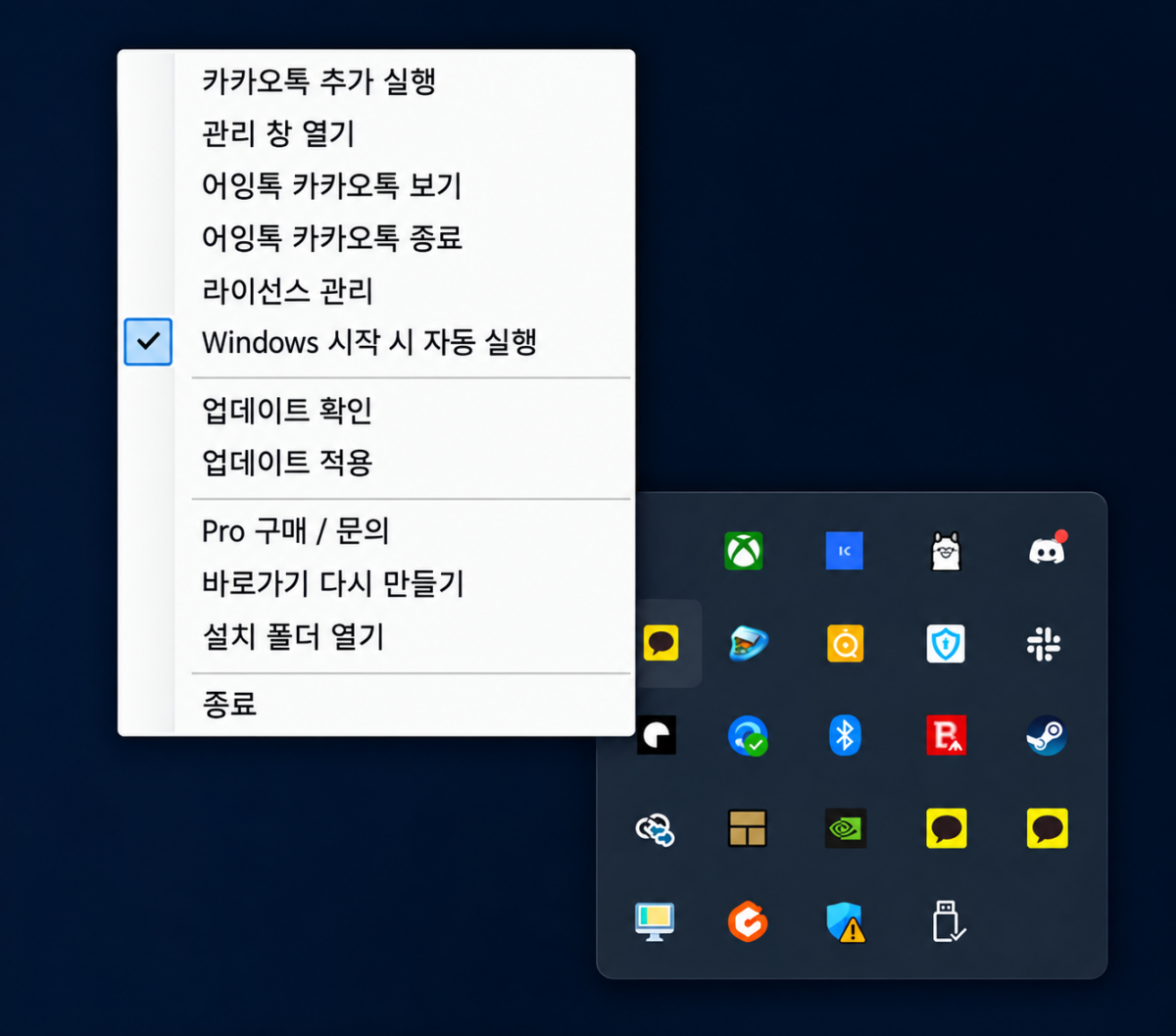Screen dimensions: 1176x1036
Task: Click the blue IC square tray icon
Action: 845,551
